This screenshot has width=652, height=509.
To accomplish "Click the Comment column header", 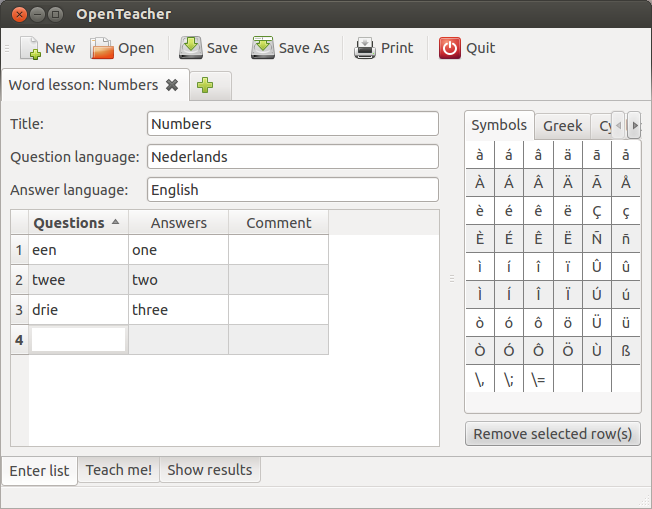I will (279, 223).
